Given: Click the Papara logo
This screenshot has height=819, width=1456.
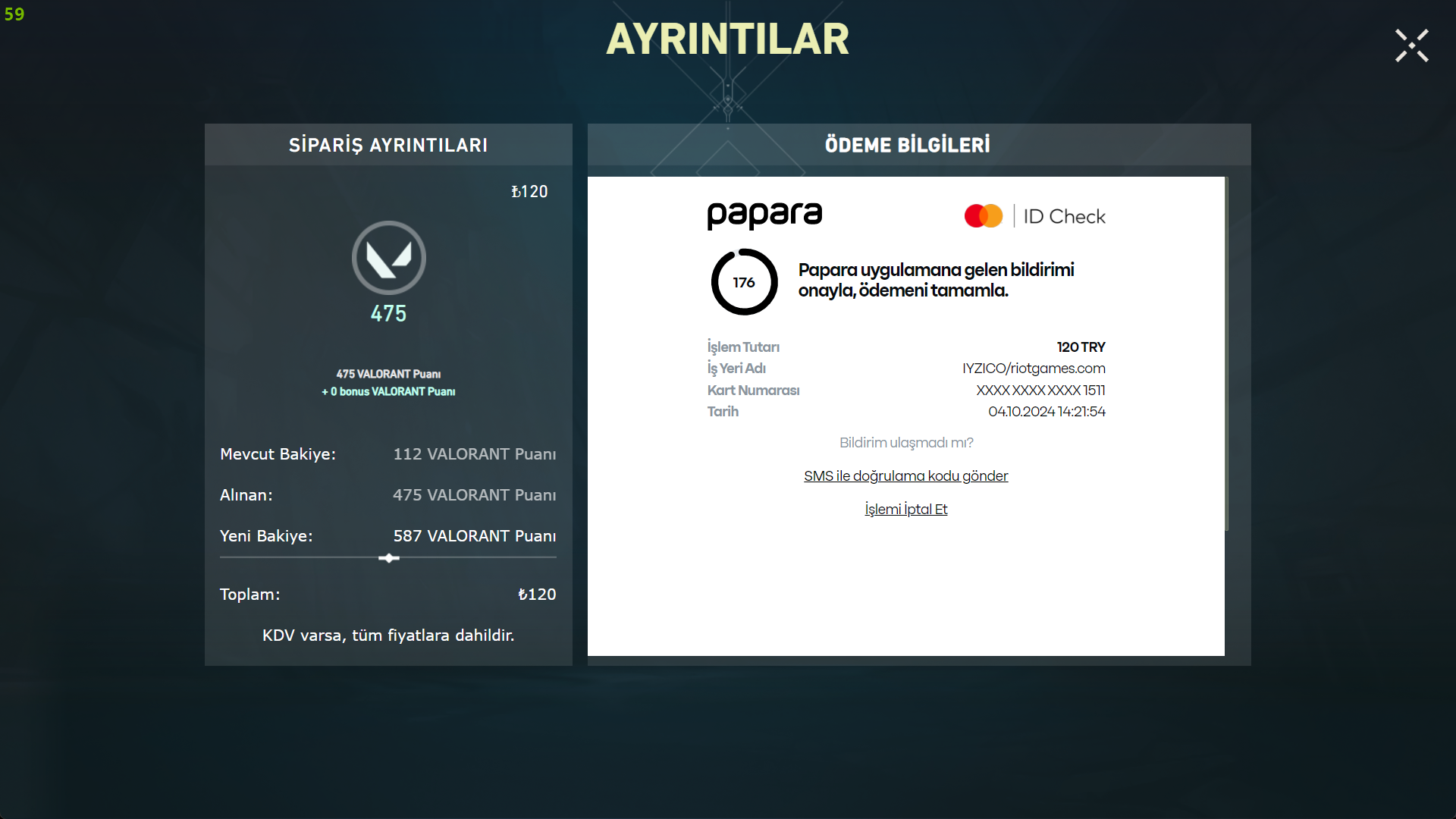Looking at the screenshot, I should [764, 215].
